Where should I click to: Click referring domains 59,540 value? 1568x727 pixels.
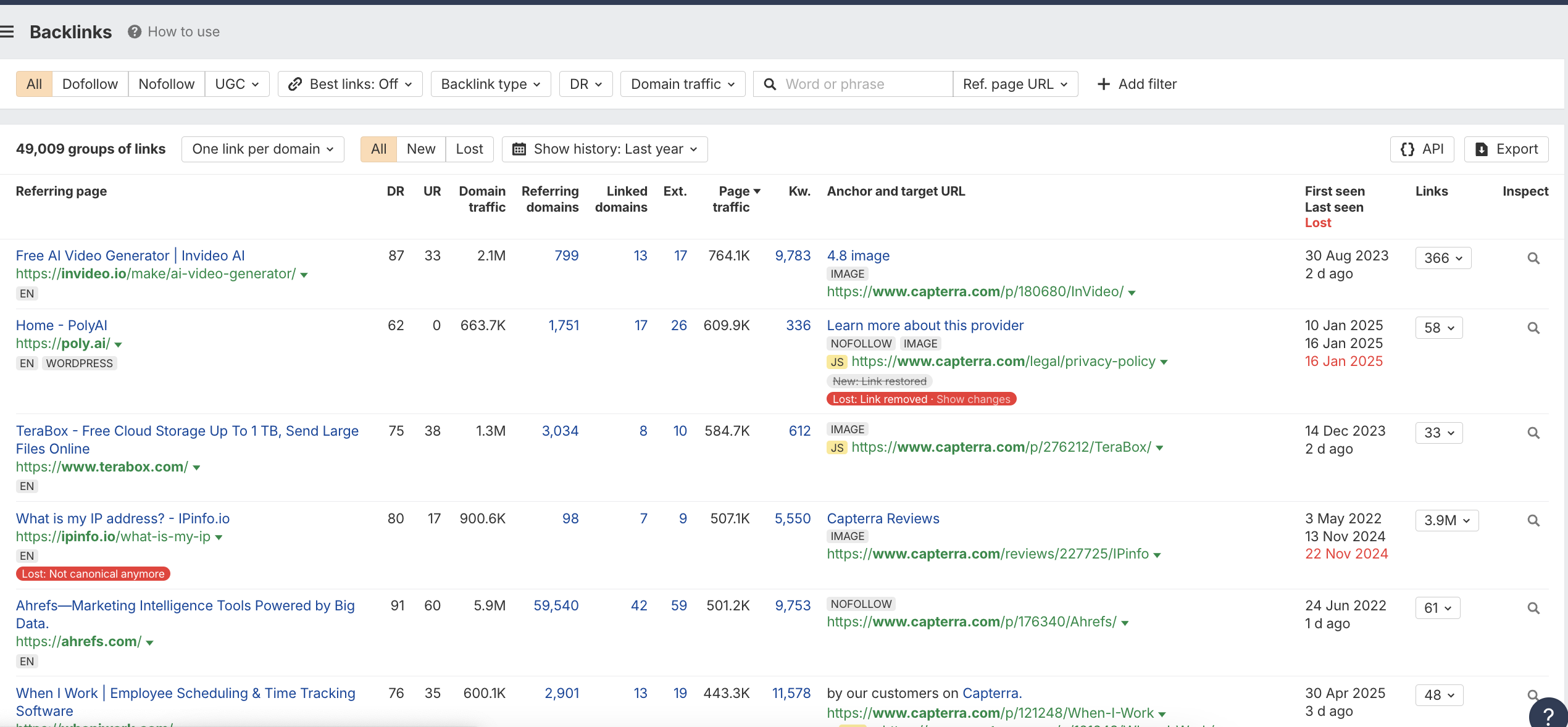556,605
